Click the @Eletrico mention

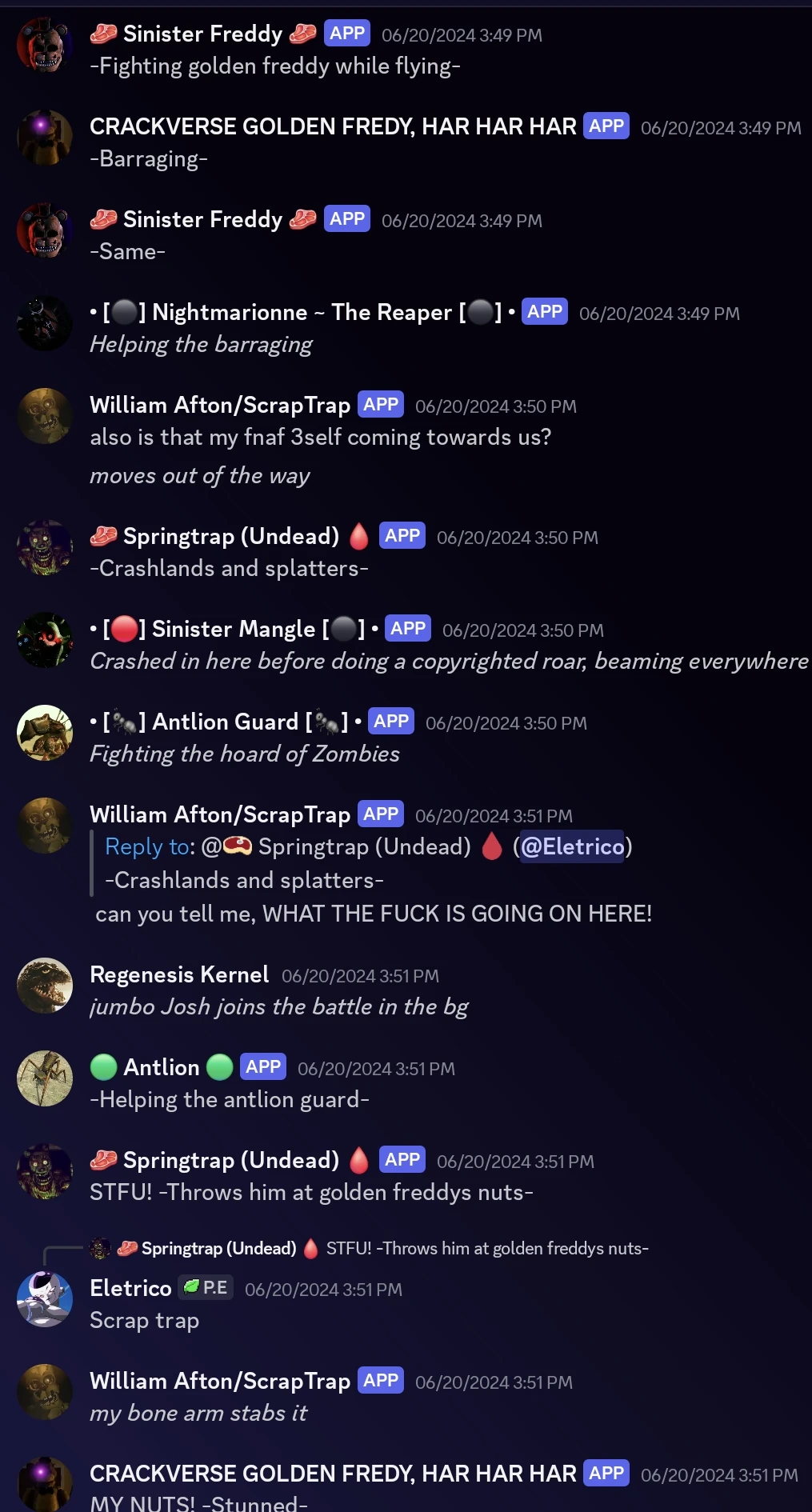tap(572, 846)
